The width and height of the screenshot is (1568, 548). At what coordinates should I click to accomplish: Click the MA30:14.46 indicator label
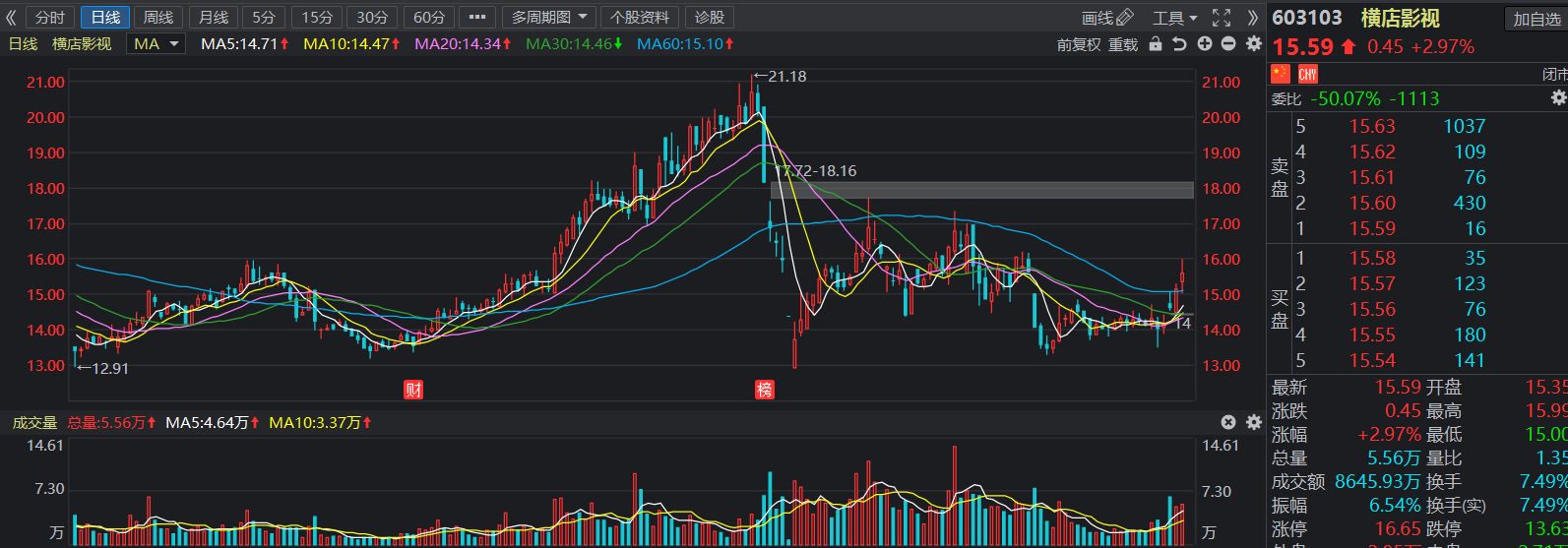coord(575,44)
